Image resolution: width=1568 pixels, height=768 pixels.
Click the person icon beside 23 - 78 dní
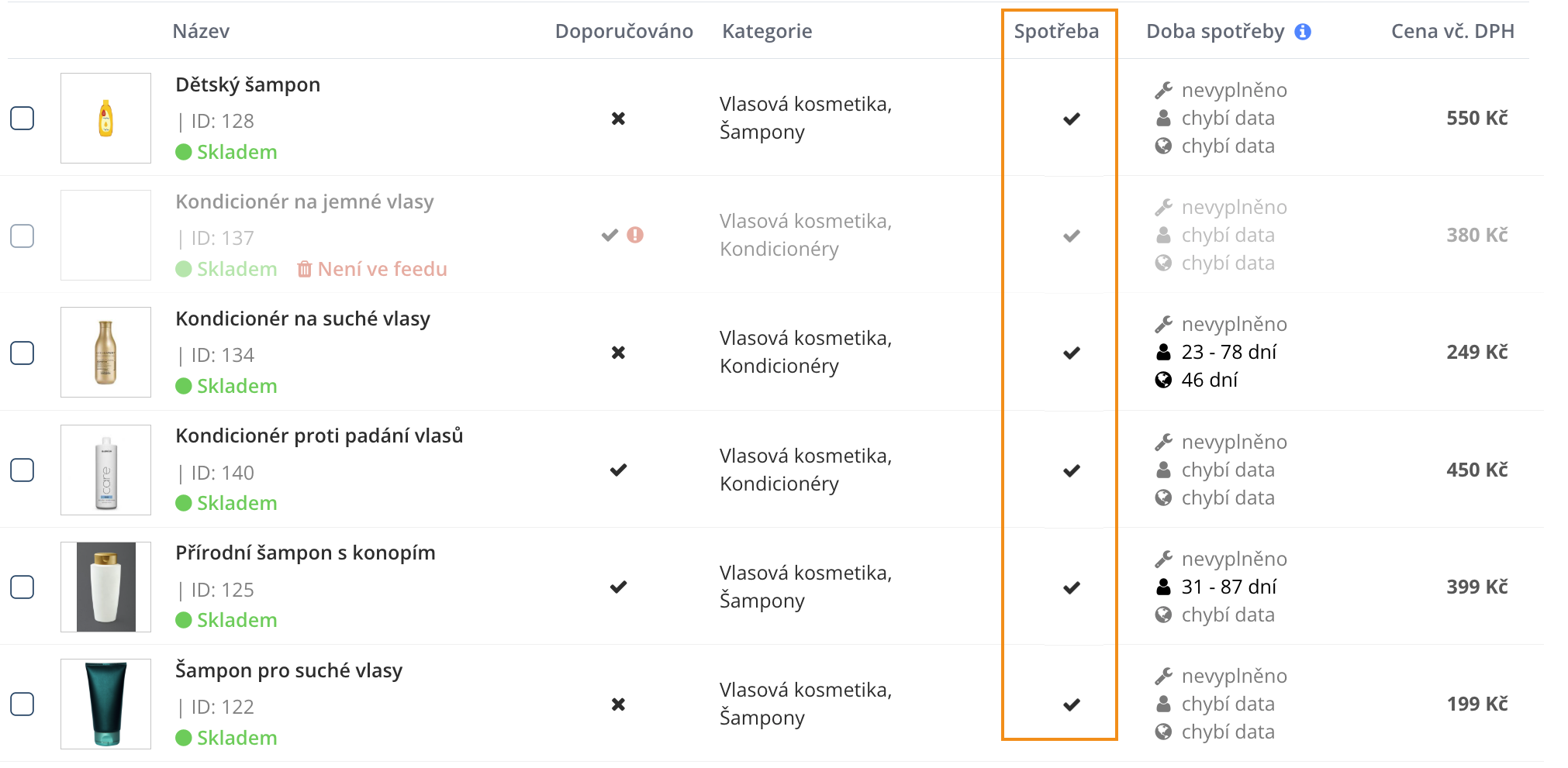click(x=1163, y=353)
